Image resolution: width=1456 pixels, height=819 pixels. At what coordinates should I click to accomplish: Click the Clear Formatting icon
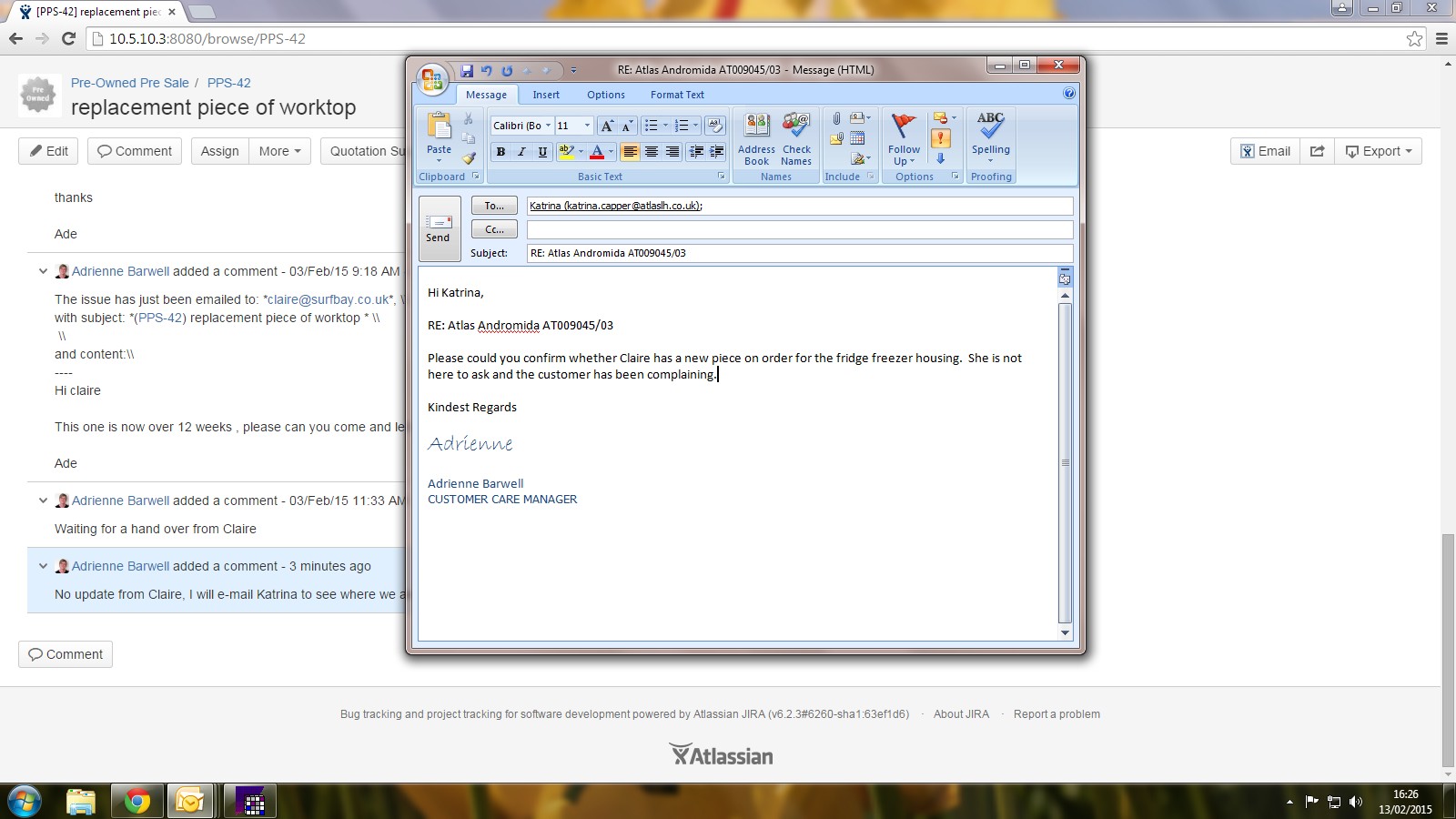click(715, 126)
